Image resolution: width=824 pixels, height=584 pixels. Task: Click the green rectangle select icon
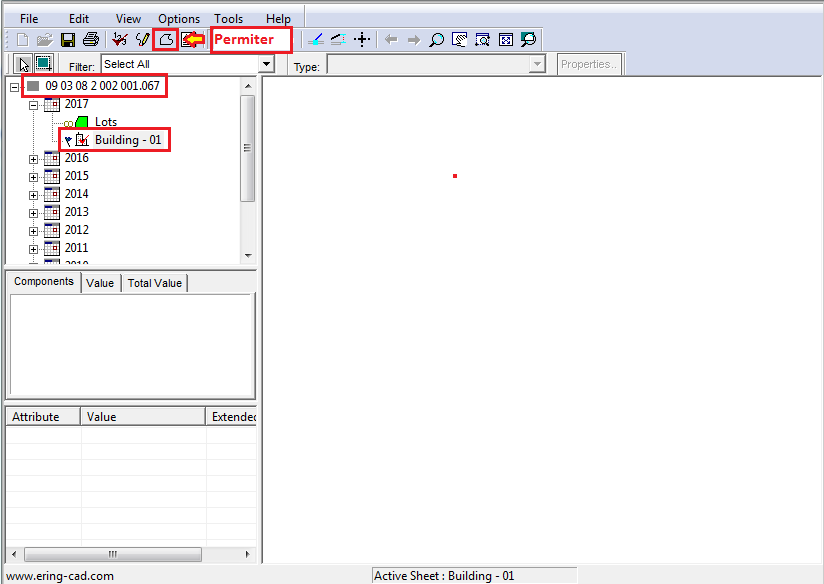(43, 64)
